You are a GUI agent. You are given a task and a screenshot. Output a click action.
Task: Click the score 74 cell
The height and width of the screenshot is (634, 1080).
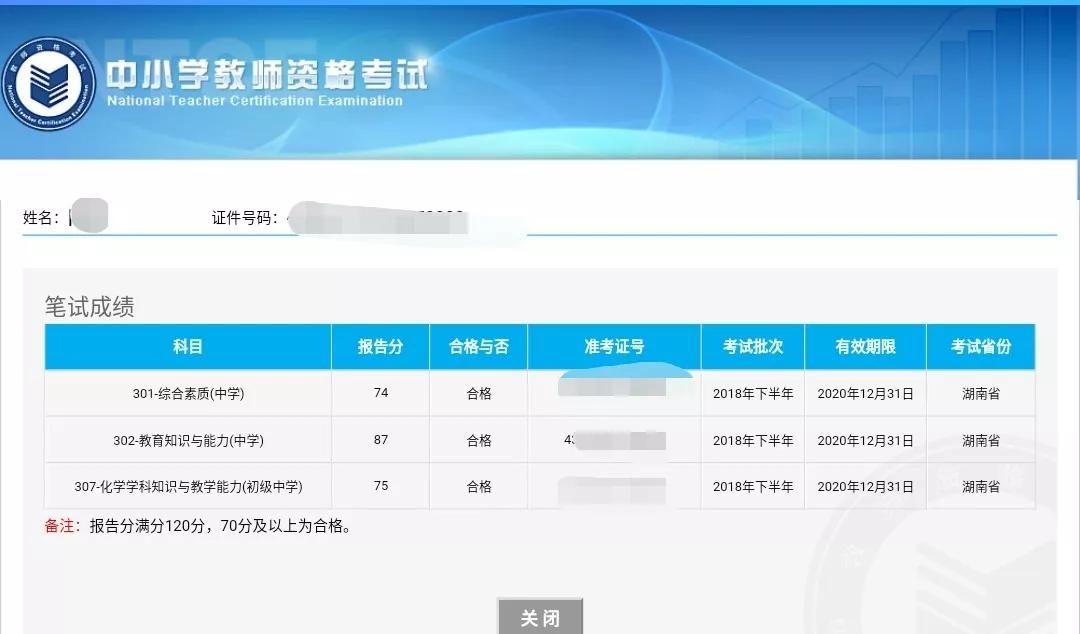click(381, 393)
